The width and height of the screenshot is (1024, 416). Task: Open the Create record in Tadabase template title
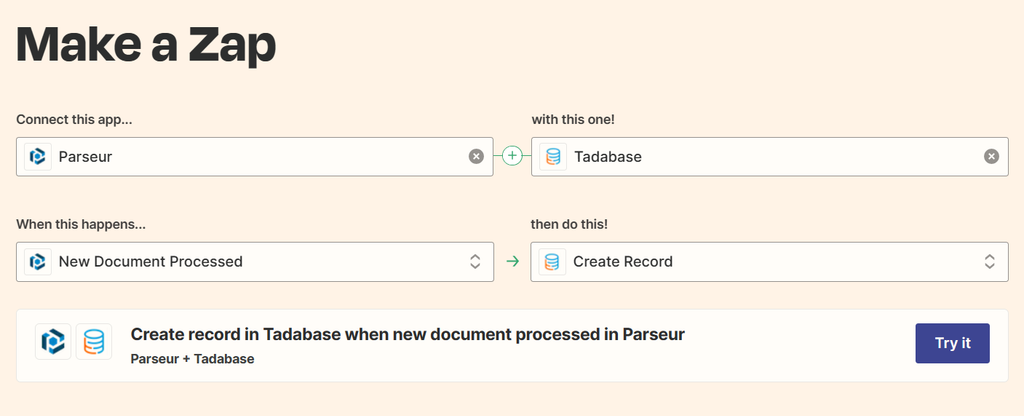408,334
